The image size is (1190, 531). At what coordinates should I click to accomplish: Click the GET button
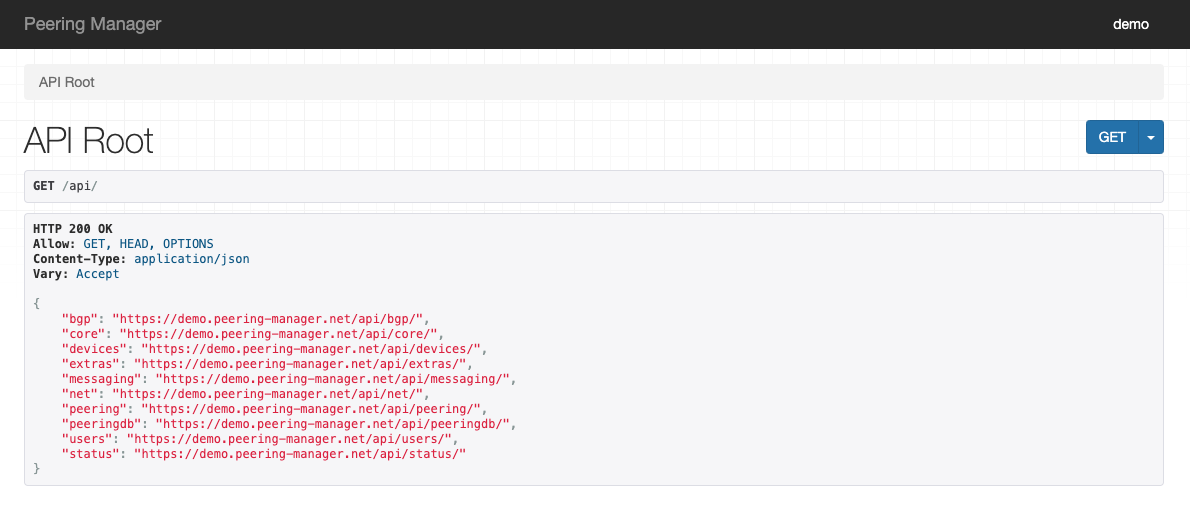click(x=1111, y=137)
